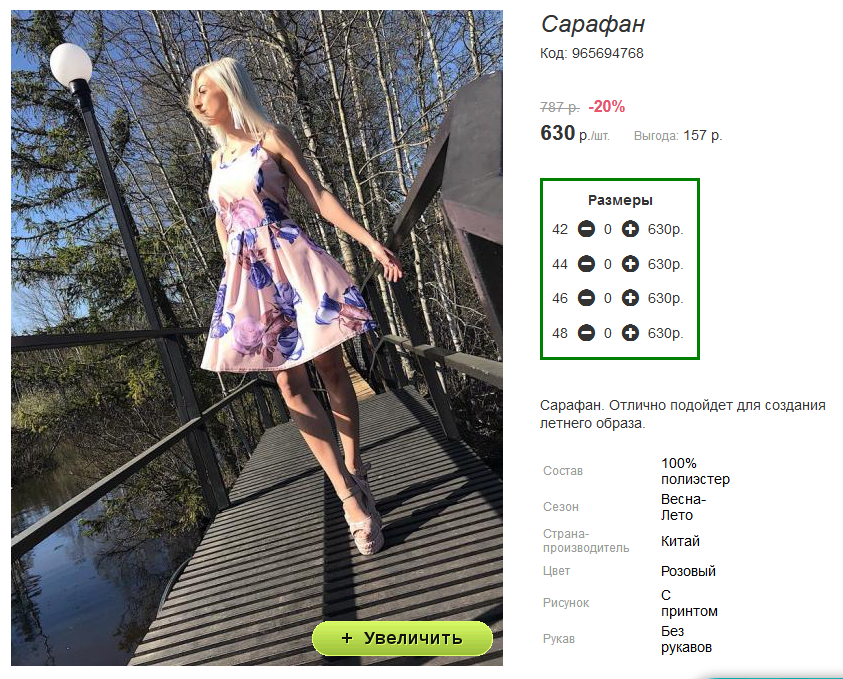The width and height of the screenshot is (843, 679).
Task: Click the Размеры sizes heading
Action: 620,201
